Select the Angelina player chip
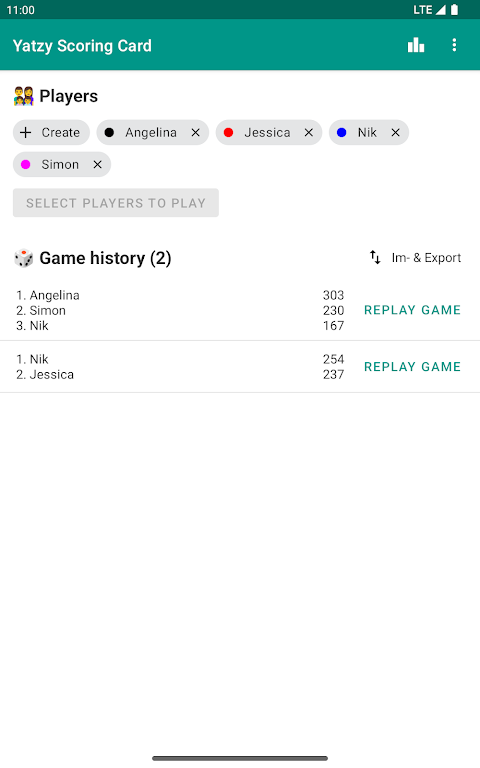 (x=152, y=133)
